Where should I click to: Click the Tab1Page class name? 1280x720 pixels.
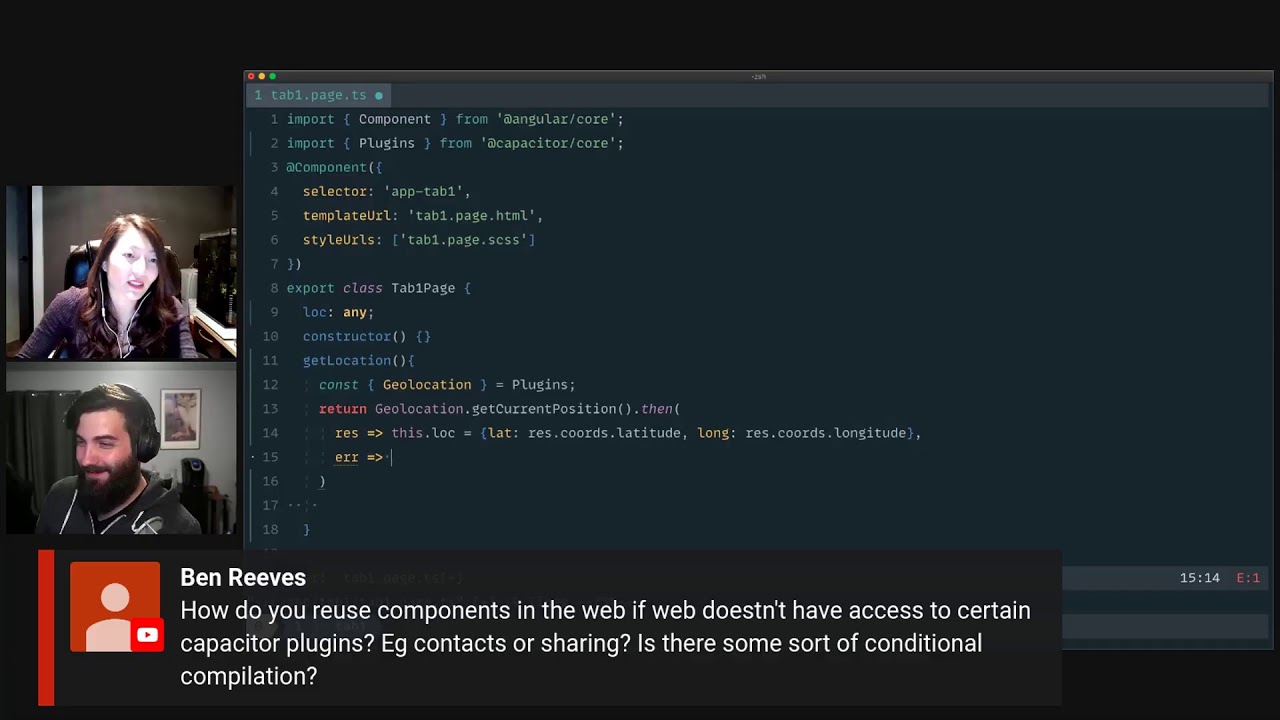click(423, 288)
